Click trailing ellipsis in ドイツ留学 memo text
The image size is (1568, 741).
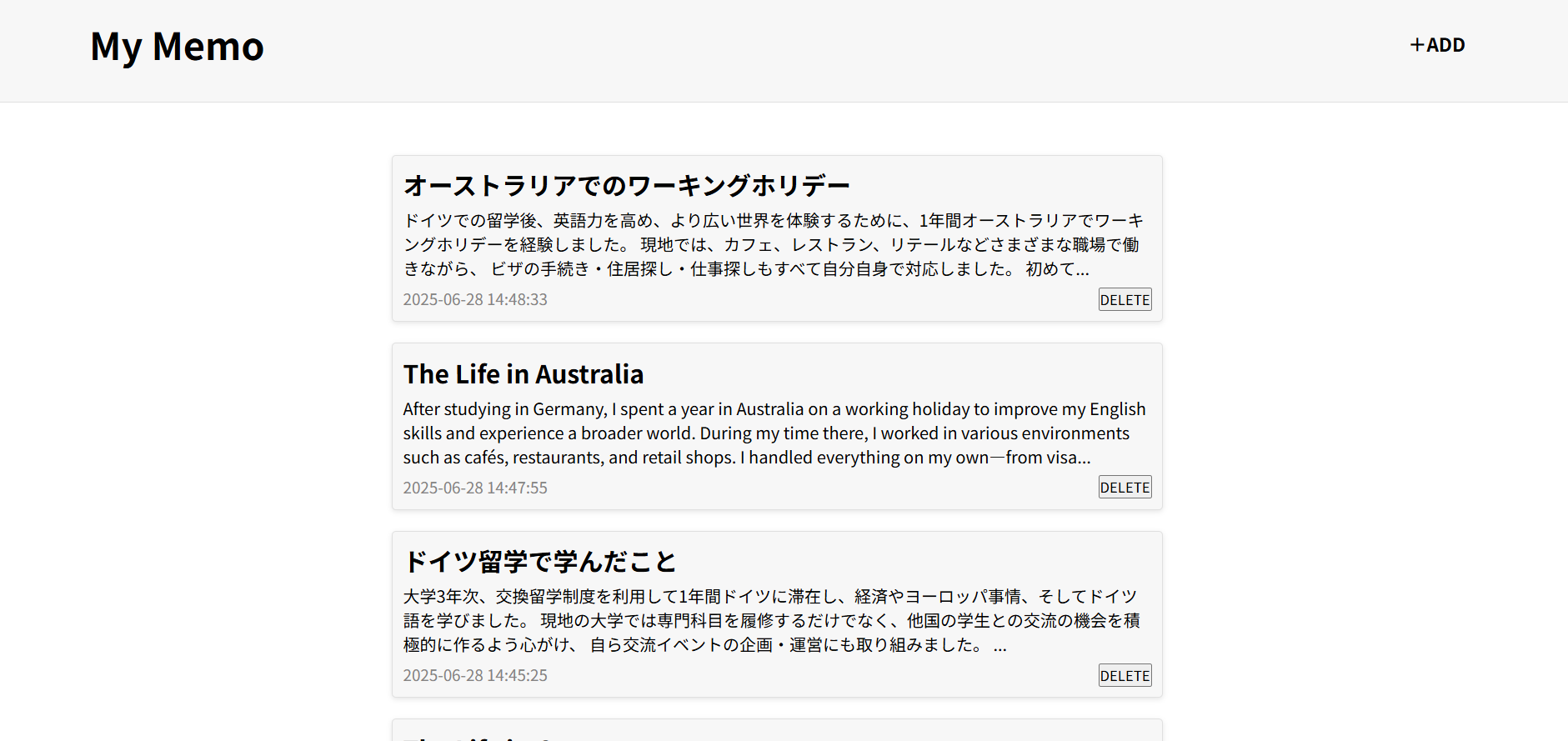point(1000,648)
